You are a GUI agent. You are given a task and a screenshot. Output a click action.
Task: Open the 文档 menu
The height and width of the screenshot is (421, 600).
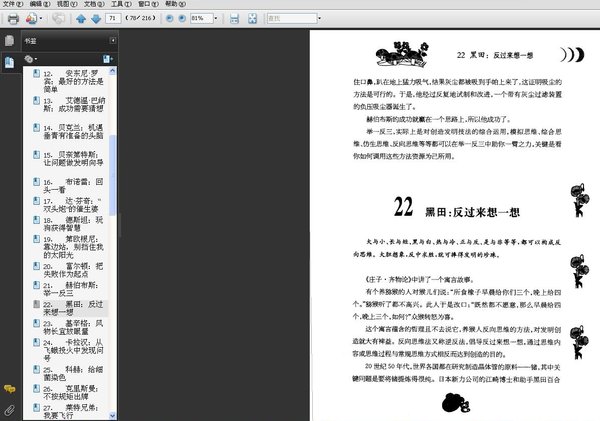point(94,4)
